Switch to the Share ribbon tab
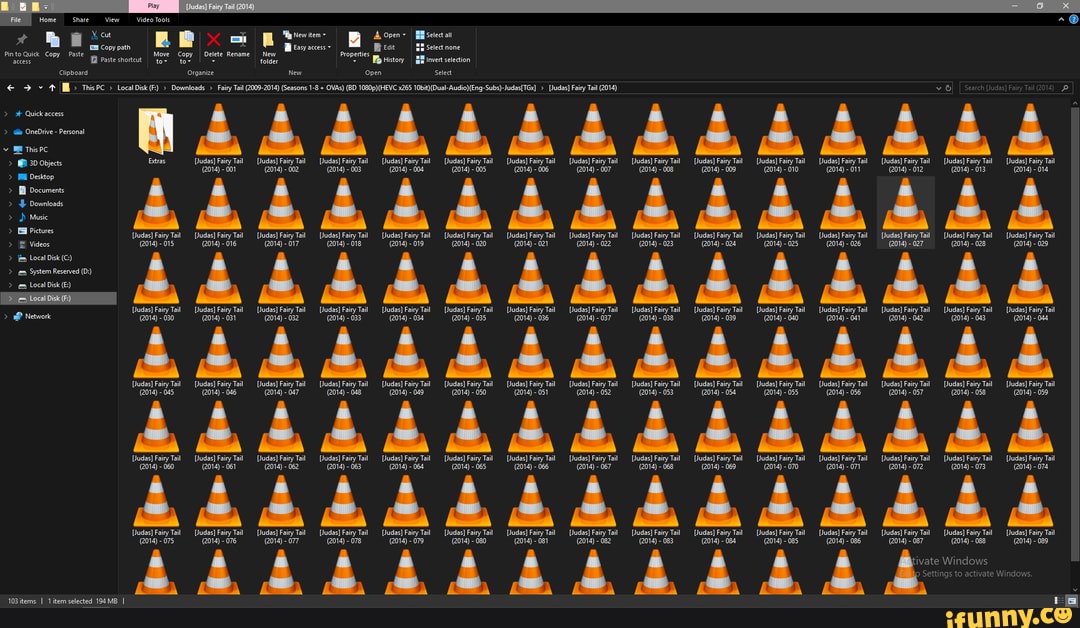Screen dimensions: 1080x628 coord(81,20)
